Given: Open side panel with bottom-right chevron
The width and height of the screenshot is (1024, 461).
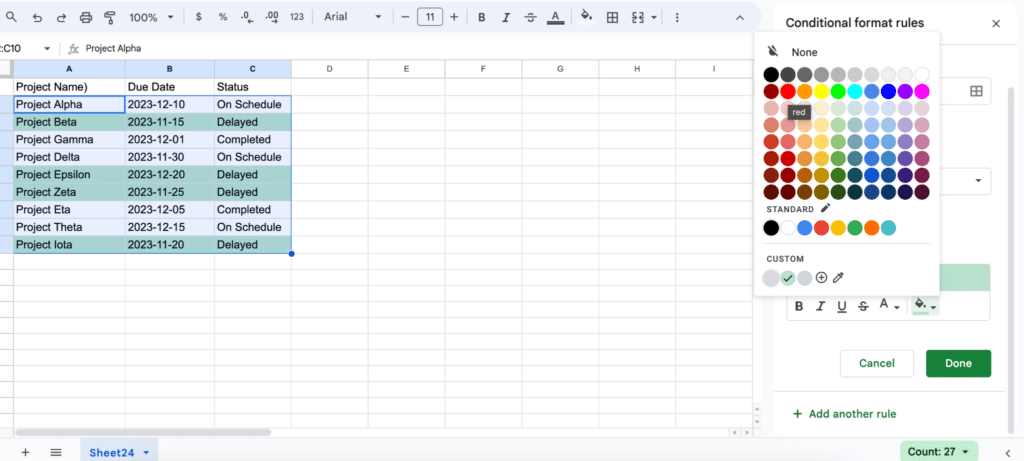Looking at the screenshot, I should click(1006, 452).
